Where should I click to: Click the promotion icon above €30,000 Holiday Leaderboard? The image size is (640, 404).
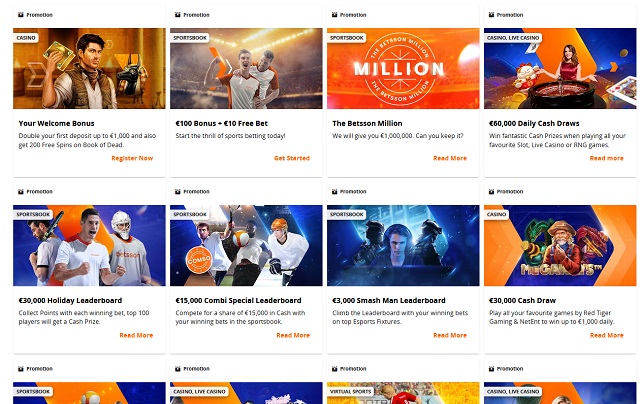point(21,191)
